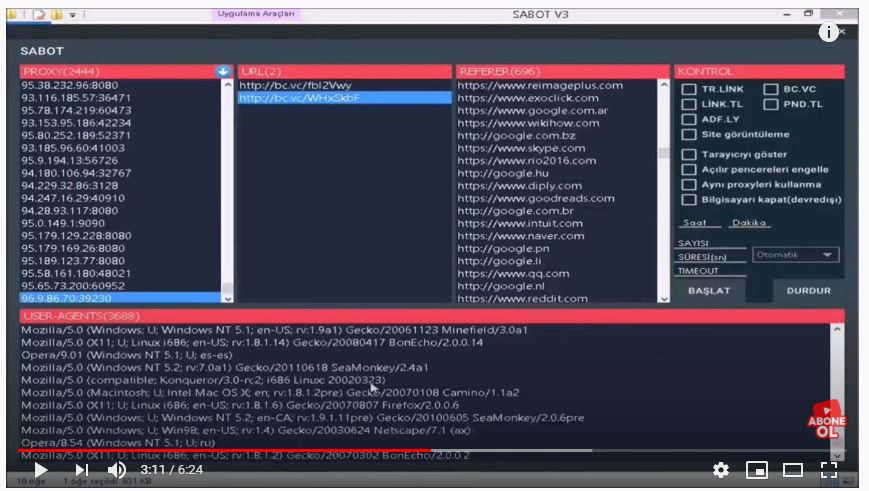Open video settings gear
The width and height of the screenshot is (869, 491).
click(720, 470)
